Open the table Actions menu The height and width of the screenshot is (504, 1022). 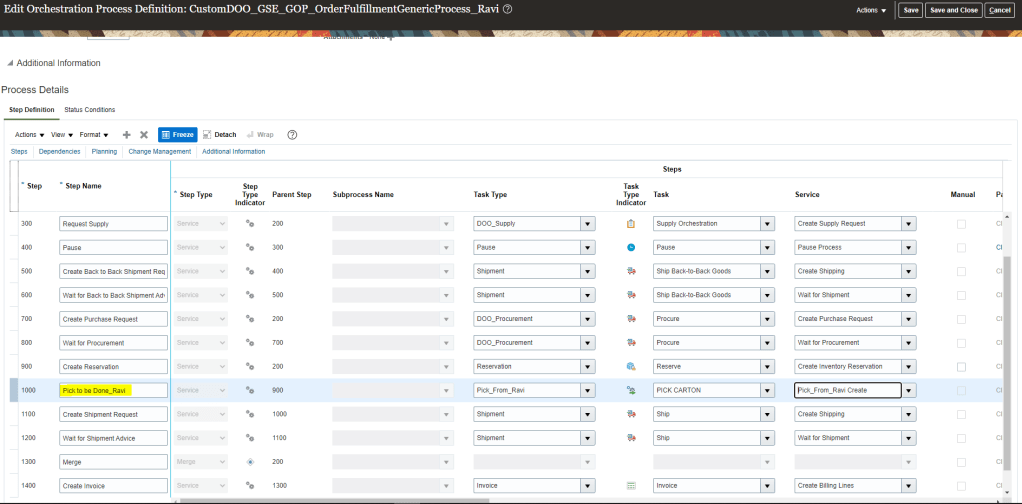pos(29,134)
